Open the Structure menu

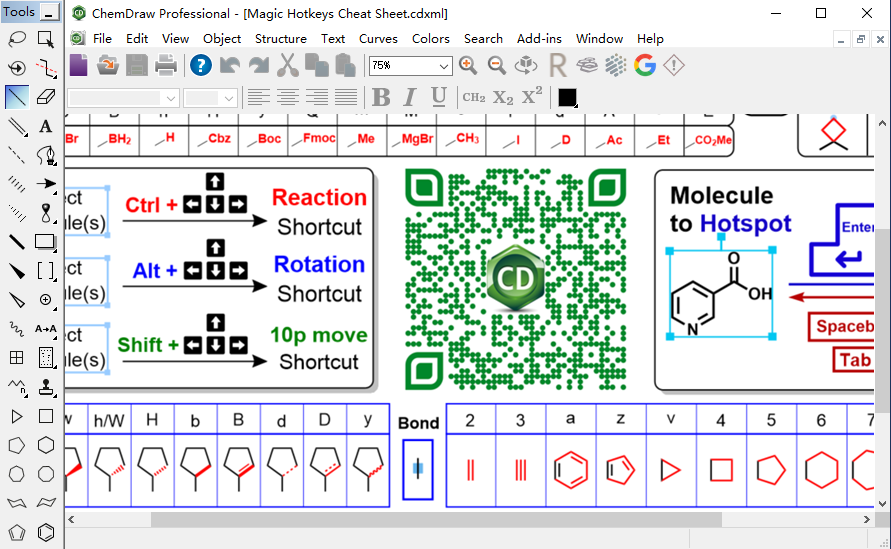281,39
